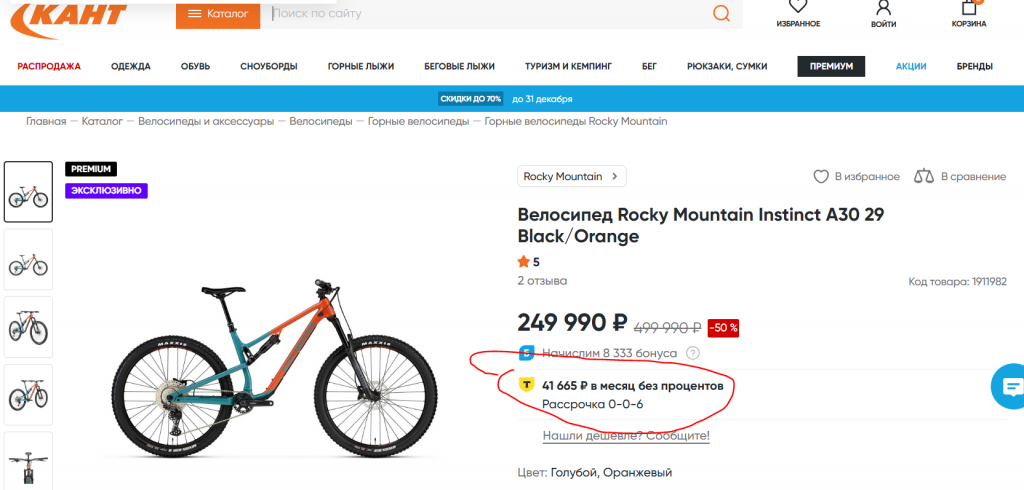Open the 2 отзыва reviews link
Screen dimensions: 1024x490
542,280
